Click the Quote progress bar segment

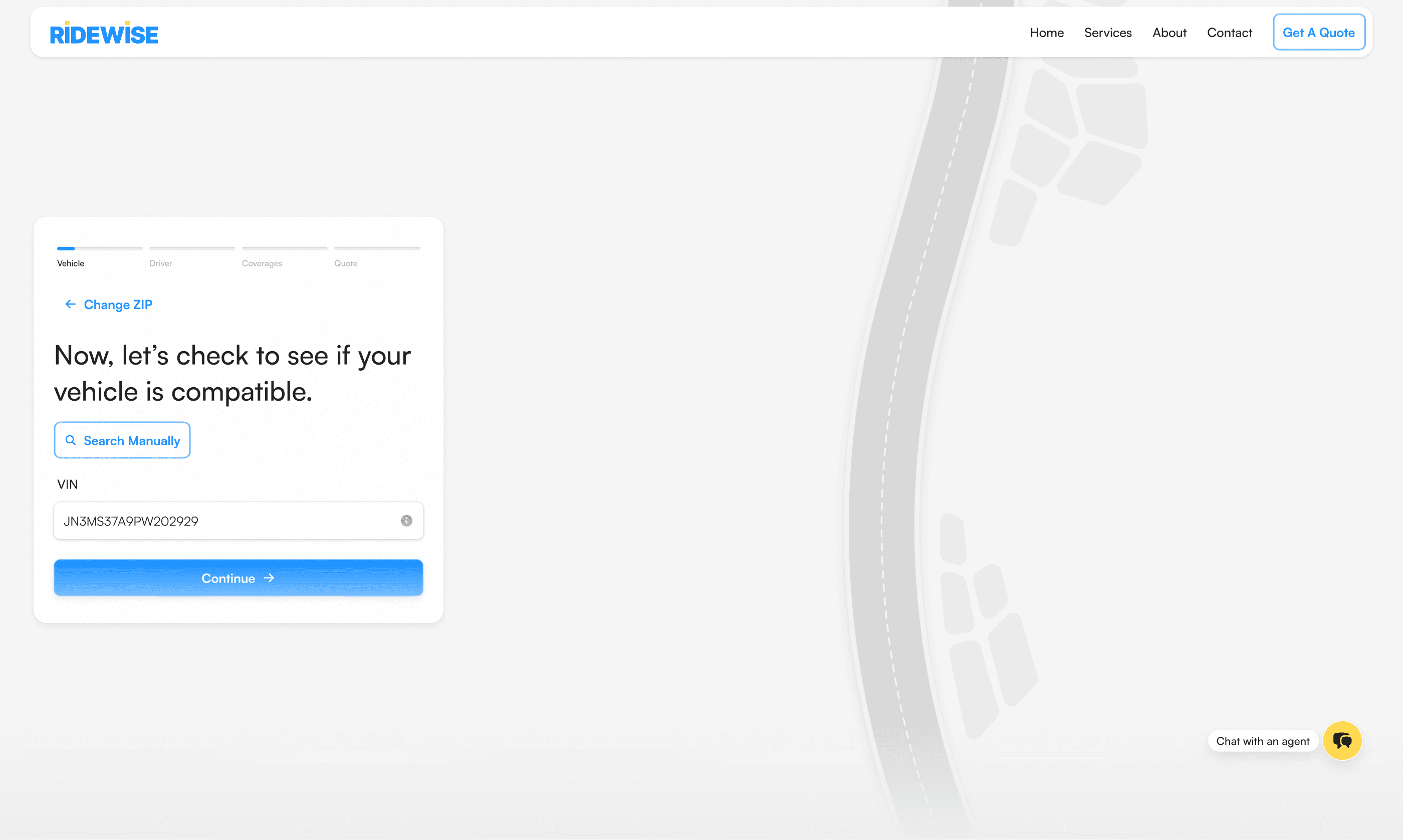(x=377, y=248)
